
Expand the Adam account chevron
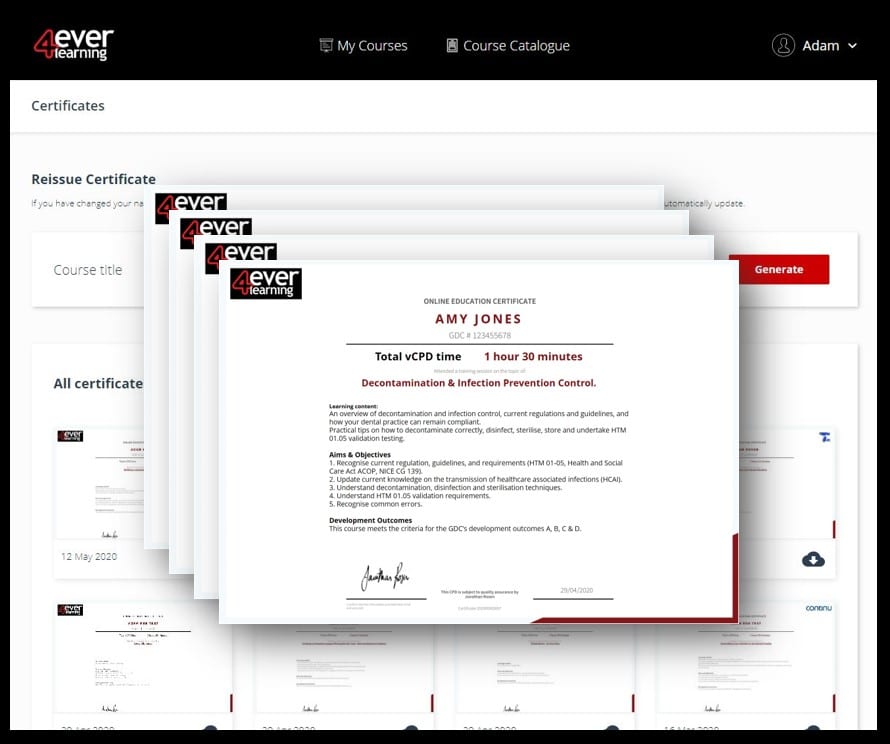click(852, 46)
